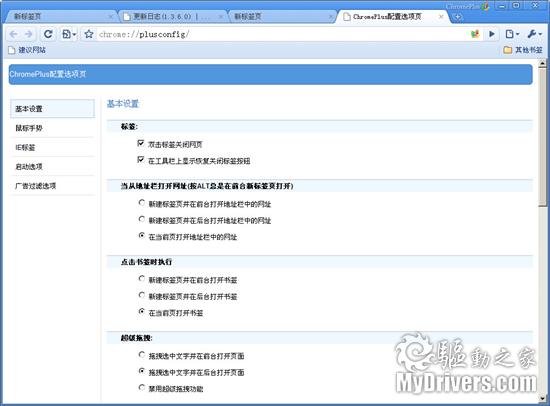Viewport: 550px width, 406px height.
Task: Toggle 双击标签关闭网页 checkbox
Action: point(141,143)
